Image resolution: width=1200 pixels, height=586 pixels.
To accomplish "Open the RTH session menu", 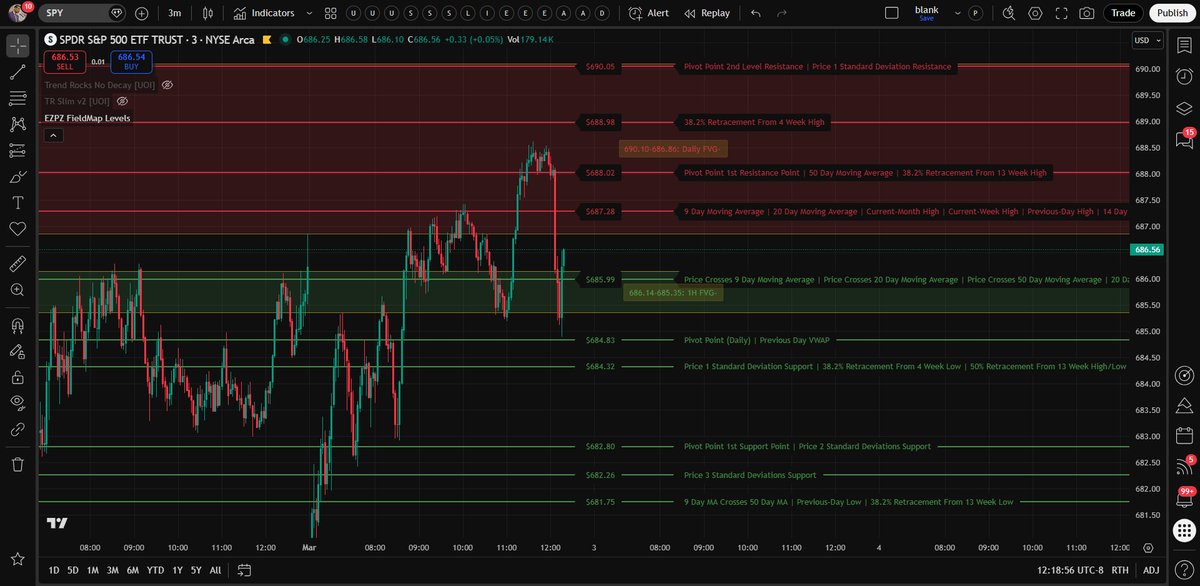I will pos(1122,570).
